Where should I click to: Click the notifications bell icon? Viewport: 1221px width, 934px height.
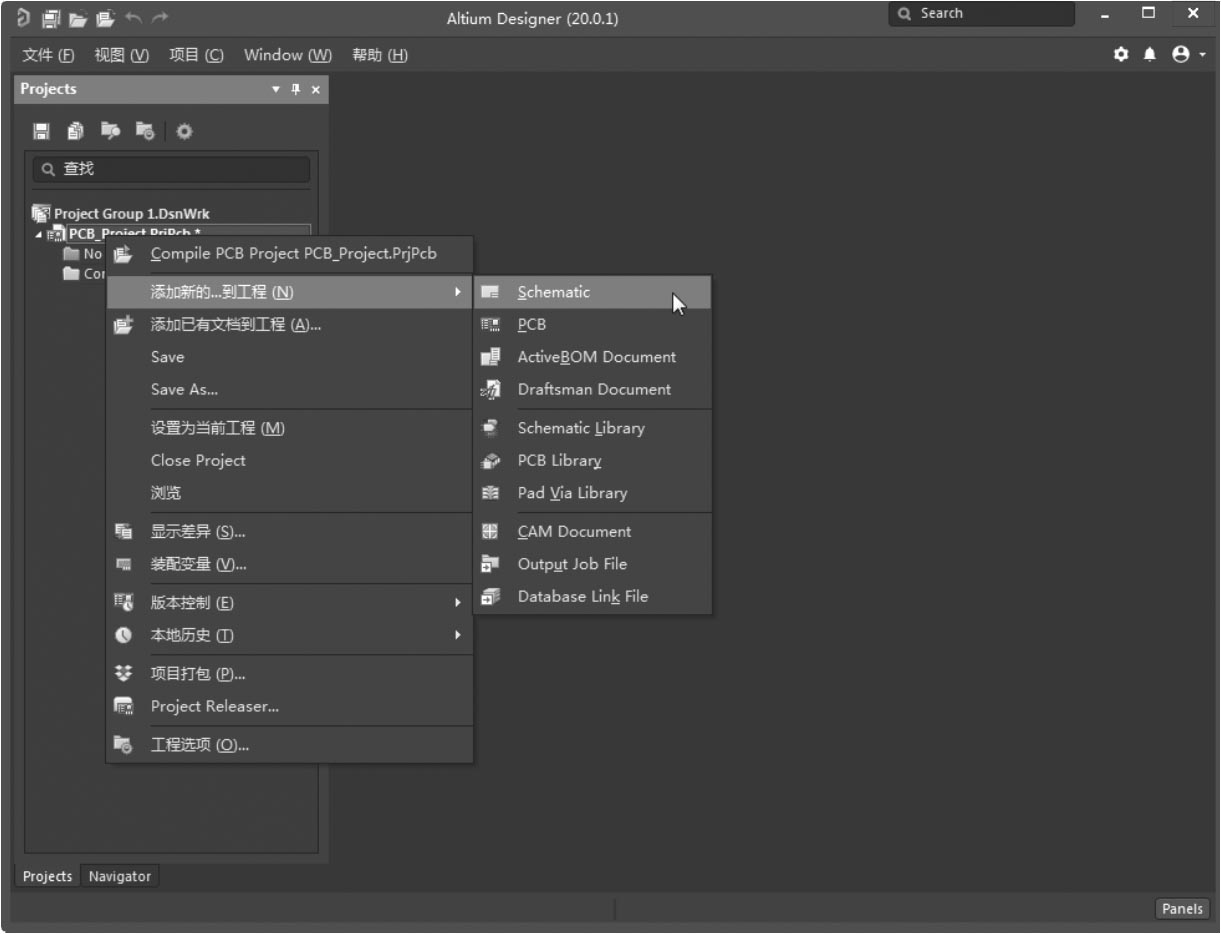point(1150,55)
